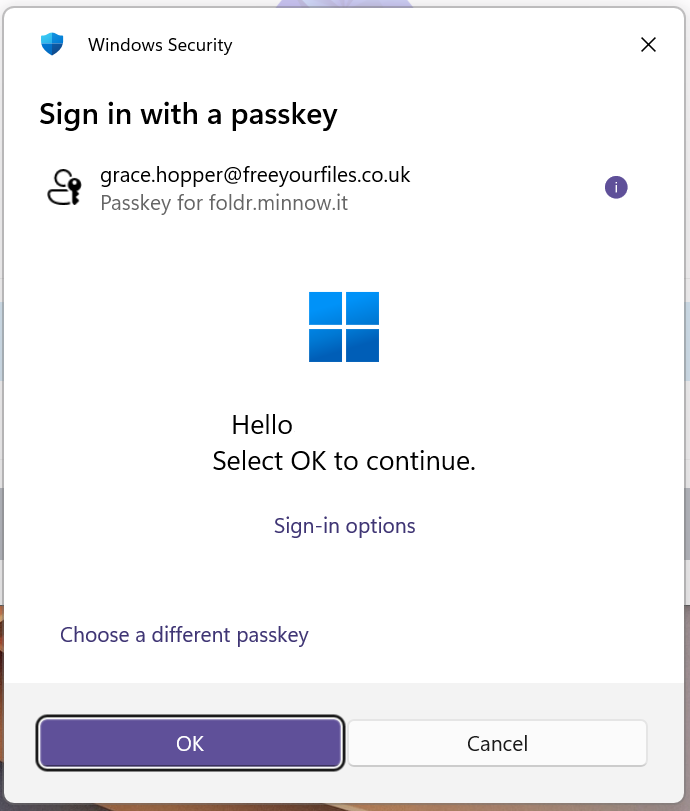
Task: Click the 'Select OK to continue.' message
Action: 344,461
